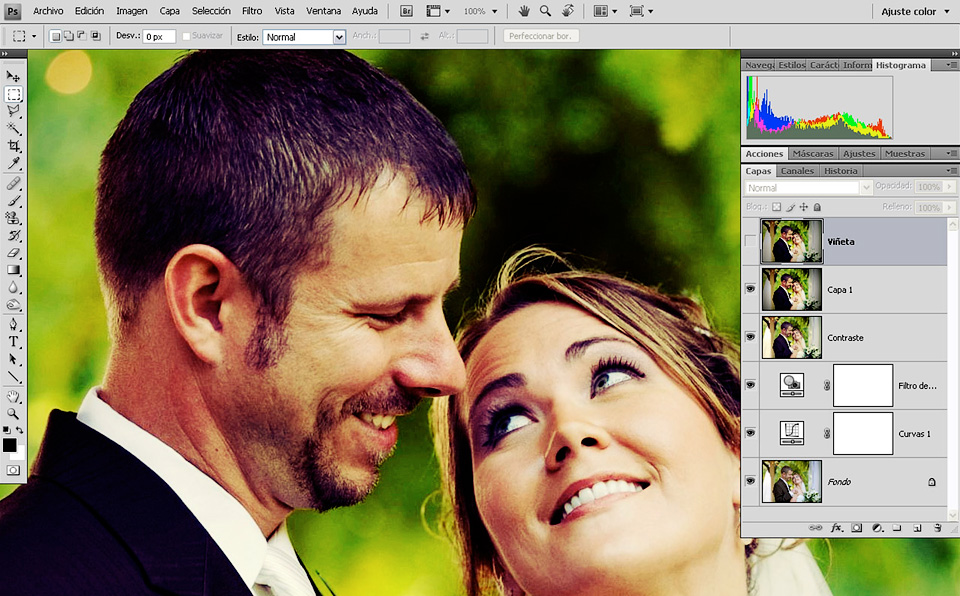Image resolution: width=960 pixels, height=596 pixels.
Task: Select the Path Selection tool
Action: pos(13,359)
